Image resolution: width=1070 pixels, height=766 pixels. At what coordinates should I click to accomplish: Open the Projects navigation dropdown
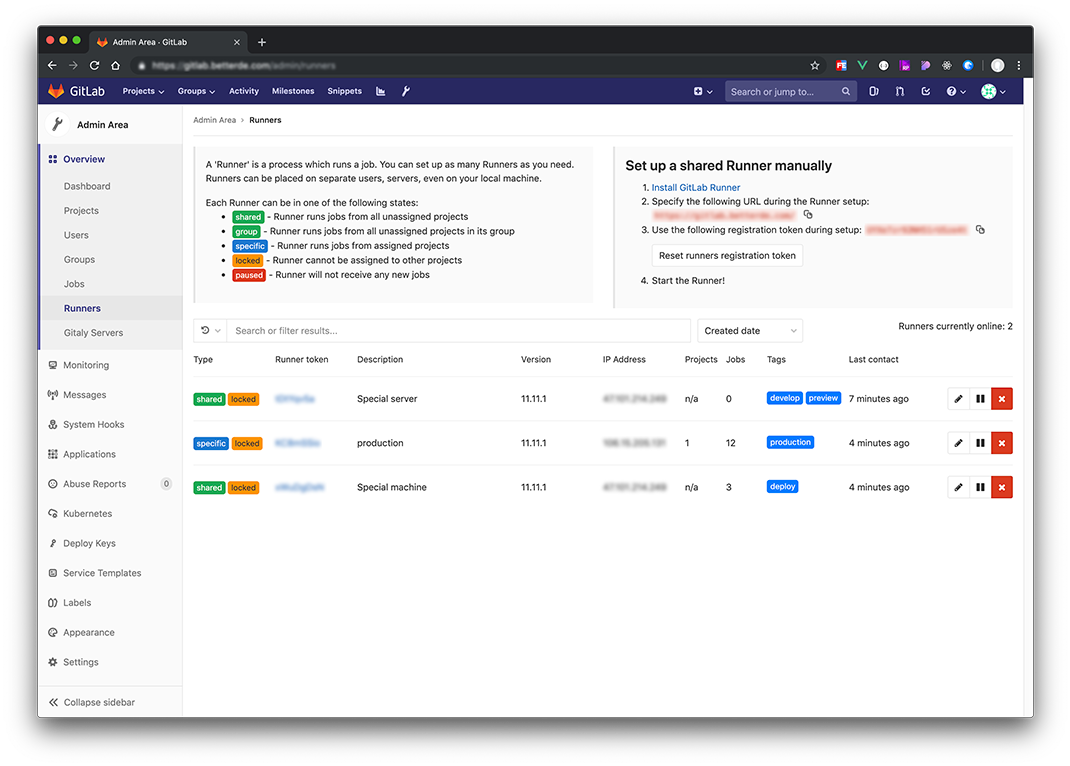(142, 91)
